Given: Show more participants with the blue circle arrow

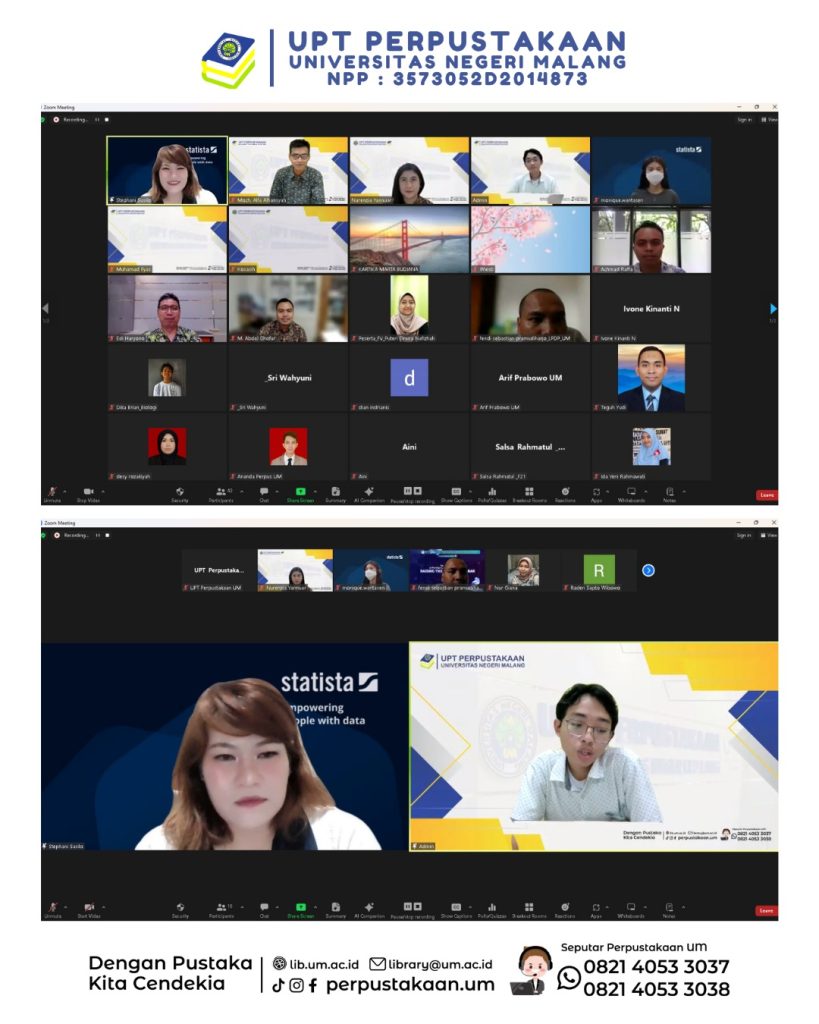Looking at the screenshot, I should point(648,570).
